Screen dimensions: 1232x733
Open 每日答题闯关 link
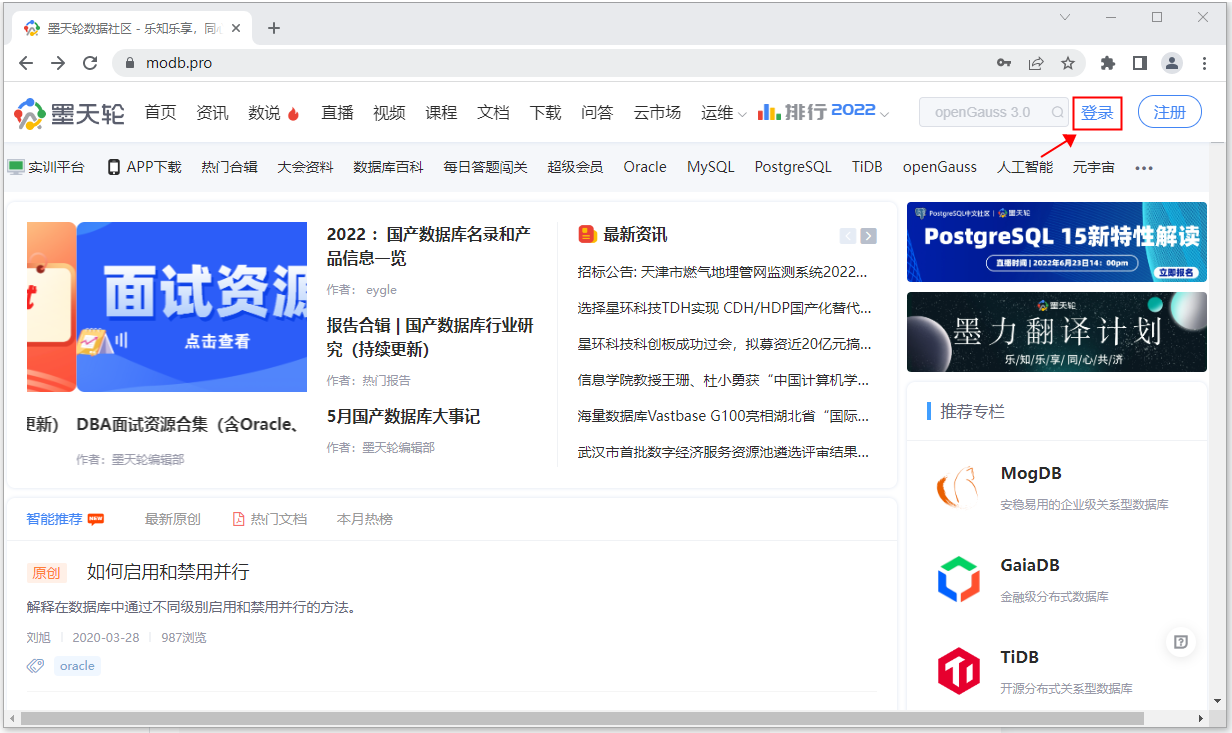(x=485, y=167)
